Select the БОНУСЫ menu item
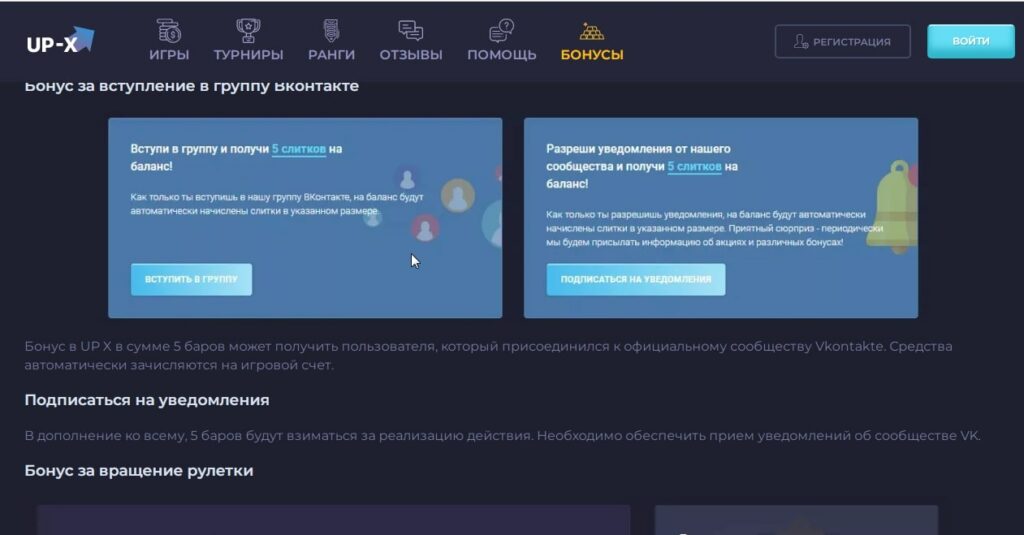1024x535 pixels. (x=592, y=55)
